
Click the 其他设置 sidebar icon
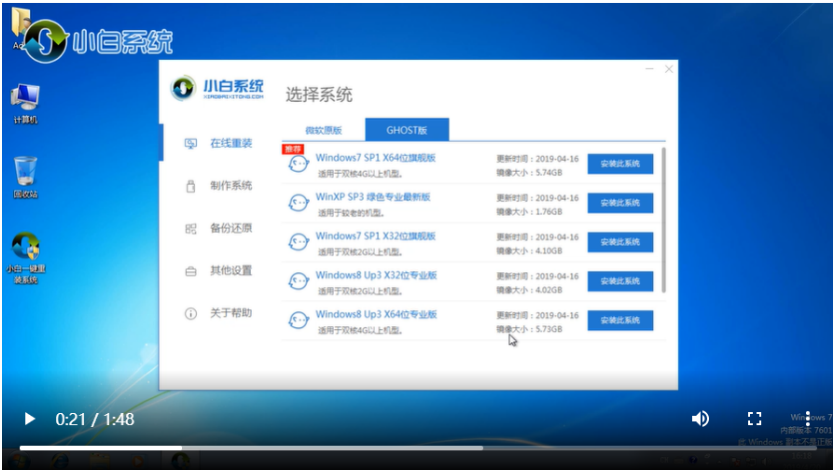pyautogui.click(x=190, y=271)
